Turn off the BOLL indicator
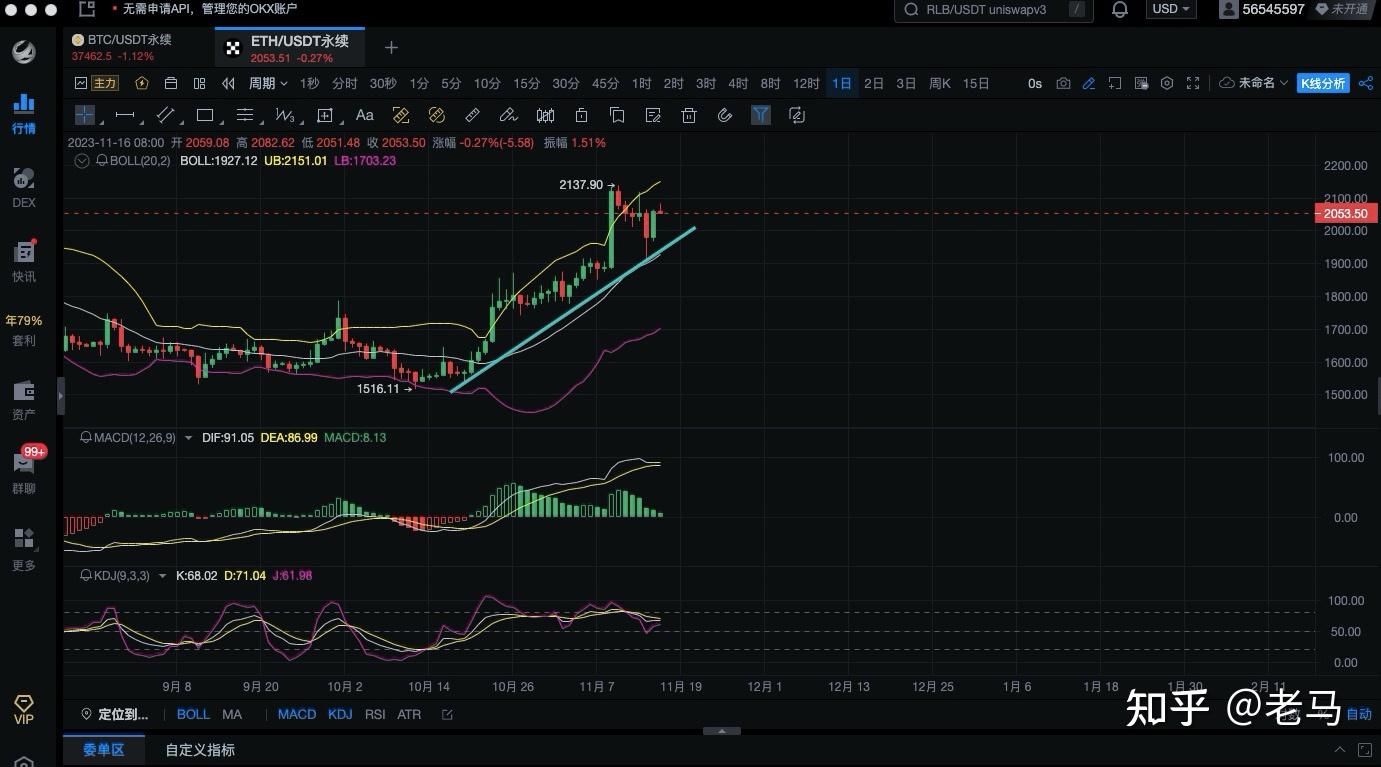Screen dimensions: 1381x767 193,714
